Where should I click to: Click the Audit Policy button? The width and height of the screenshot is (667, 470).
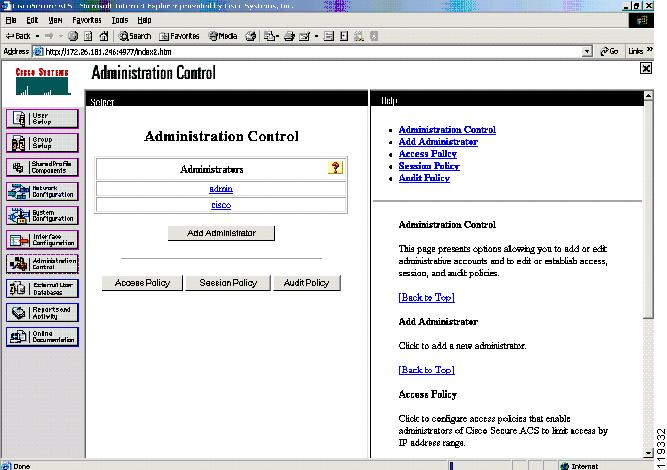pyautogui.click(x=307, y=283)
